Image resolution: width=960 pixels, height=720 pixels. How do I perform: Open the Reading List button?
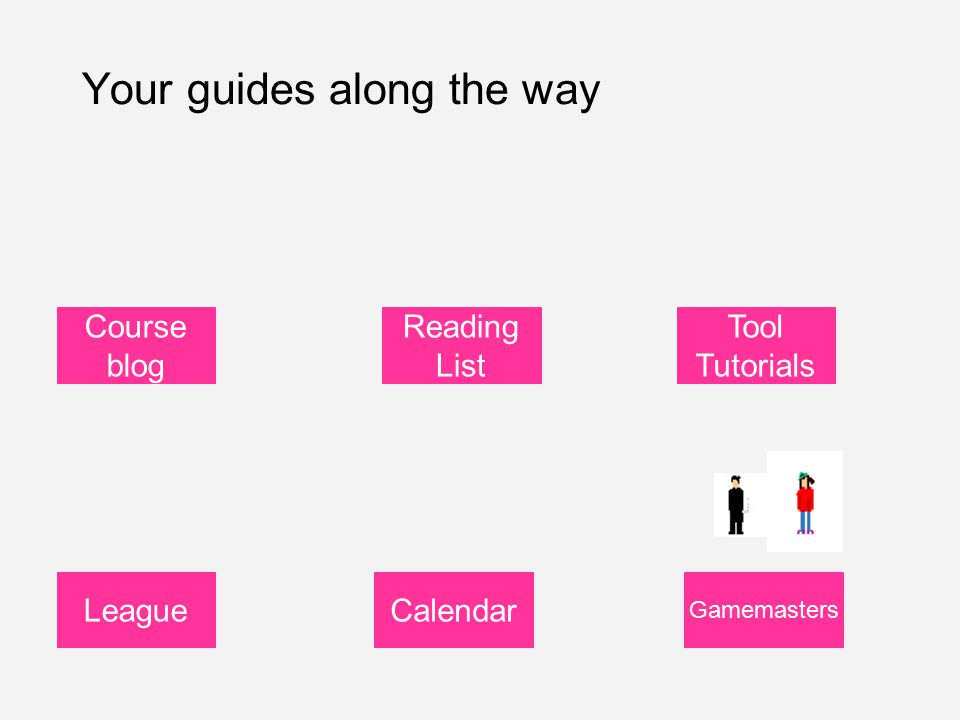coord(462,345)
